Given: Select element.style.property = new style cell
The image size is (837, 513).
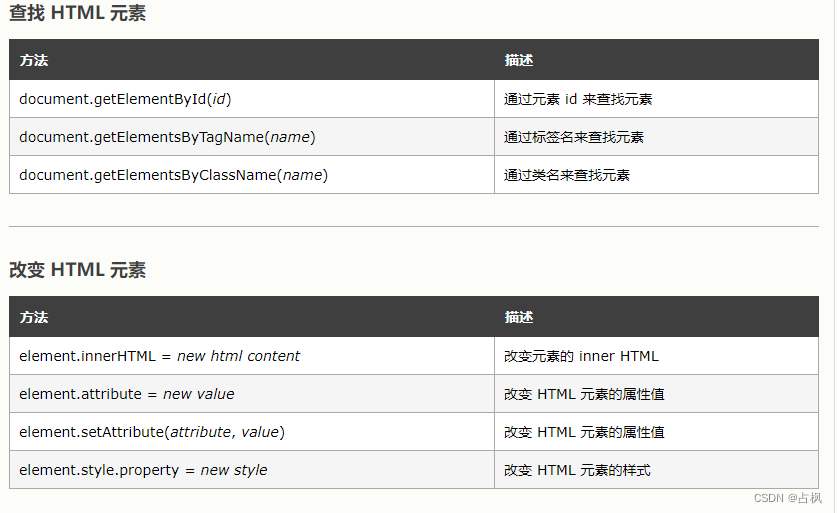Looking at the screenshot, I should tap(252, 469).
